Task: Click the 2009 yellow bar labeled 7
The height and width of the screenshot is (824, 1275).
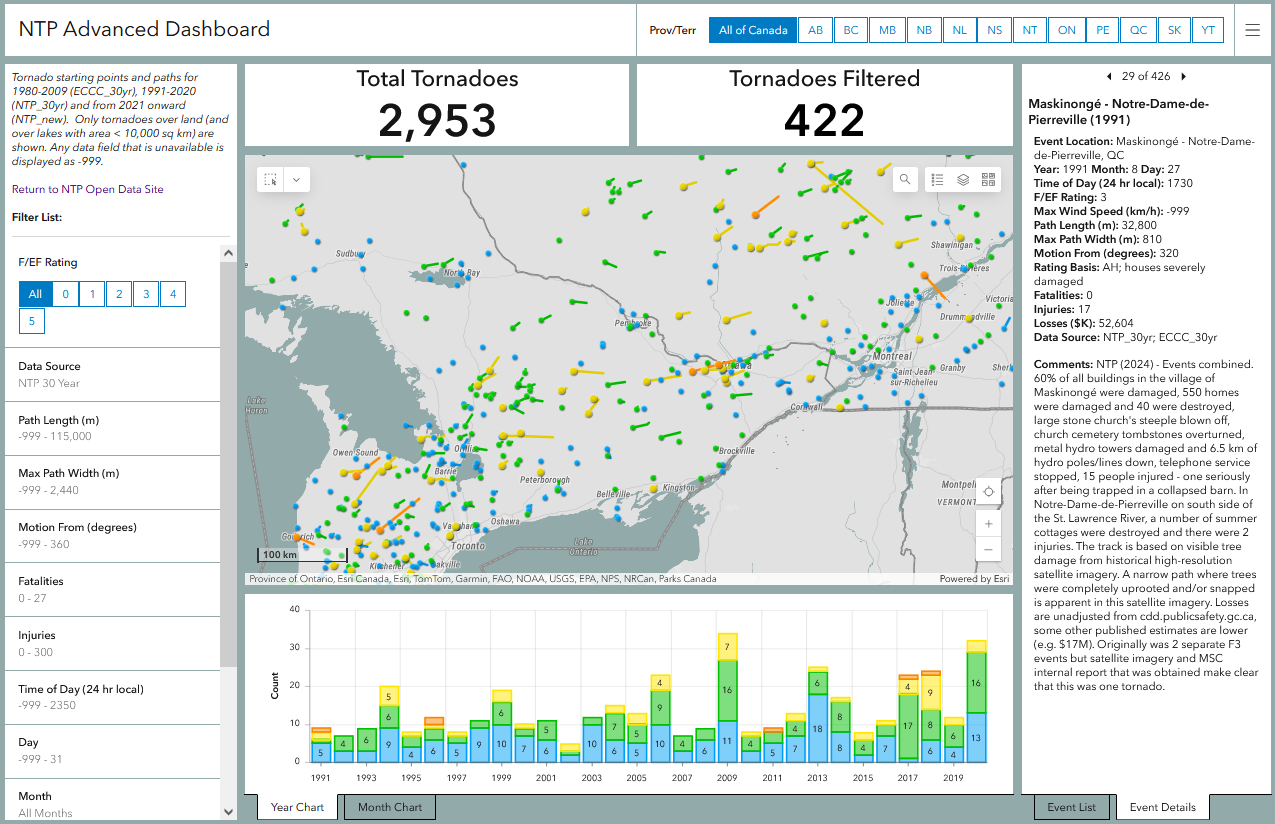Action: [x=728, y=647]
